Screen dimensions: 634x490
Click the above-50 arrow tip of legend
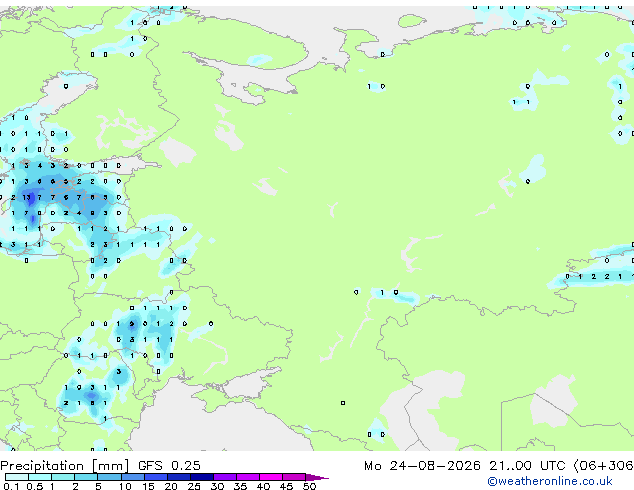pyautogui.click(x=317, y=477)
